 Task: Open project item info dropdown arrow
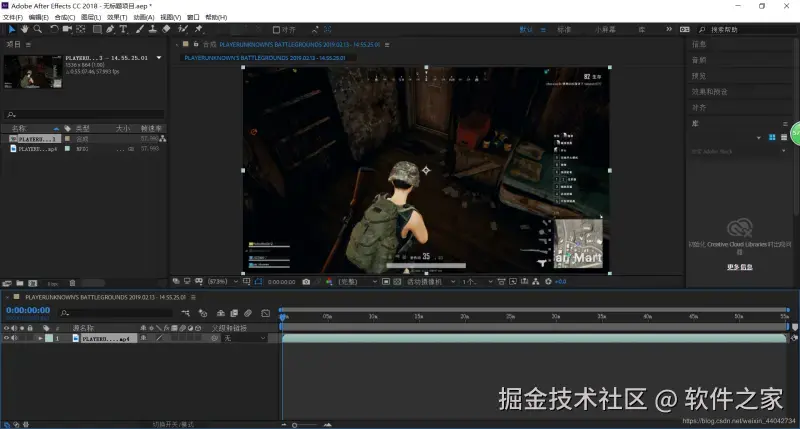[159, 58]
